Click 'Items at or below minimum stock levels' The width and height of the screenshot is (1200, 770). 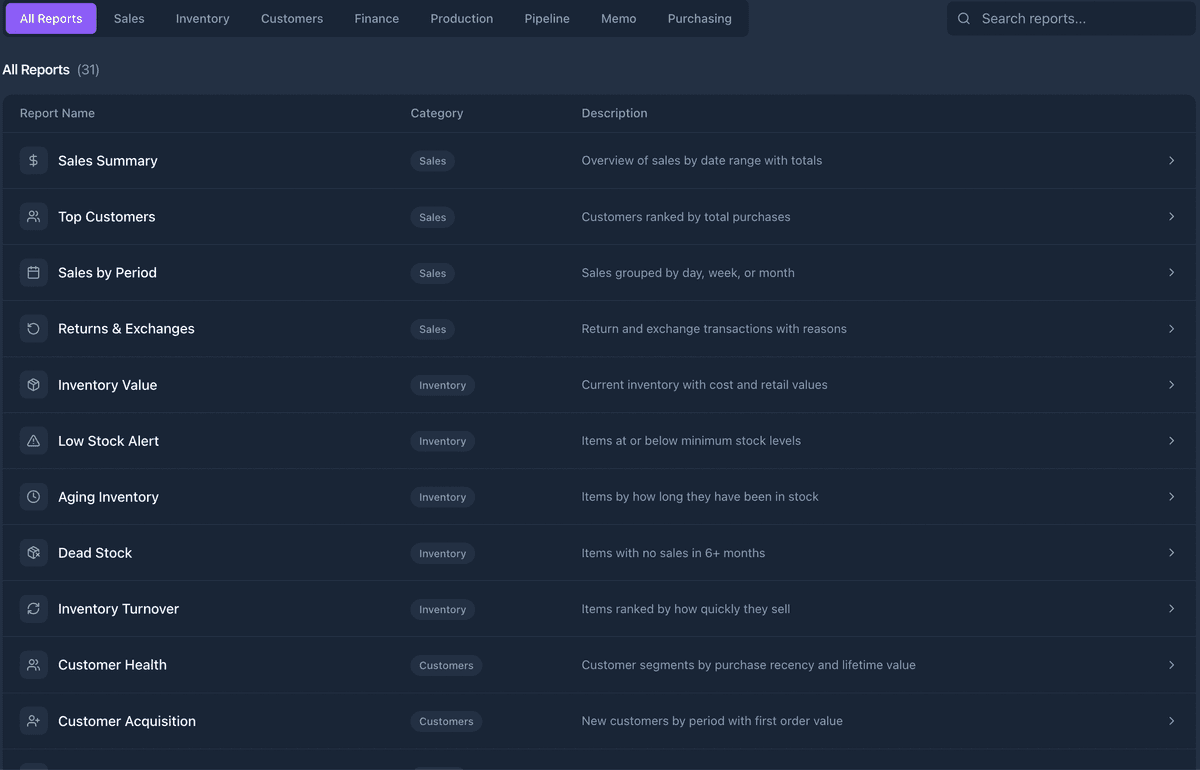(x=691, y=440)
